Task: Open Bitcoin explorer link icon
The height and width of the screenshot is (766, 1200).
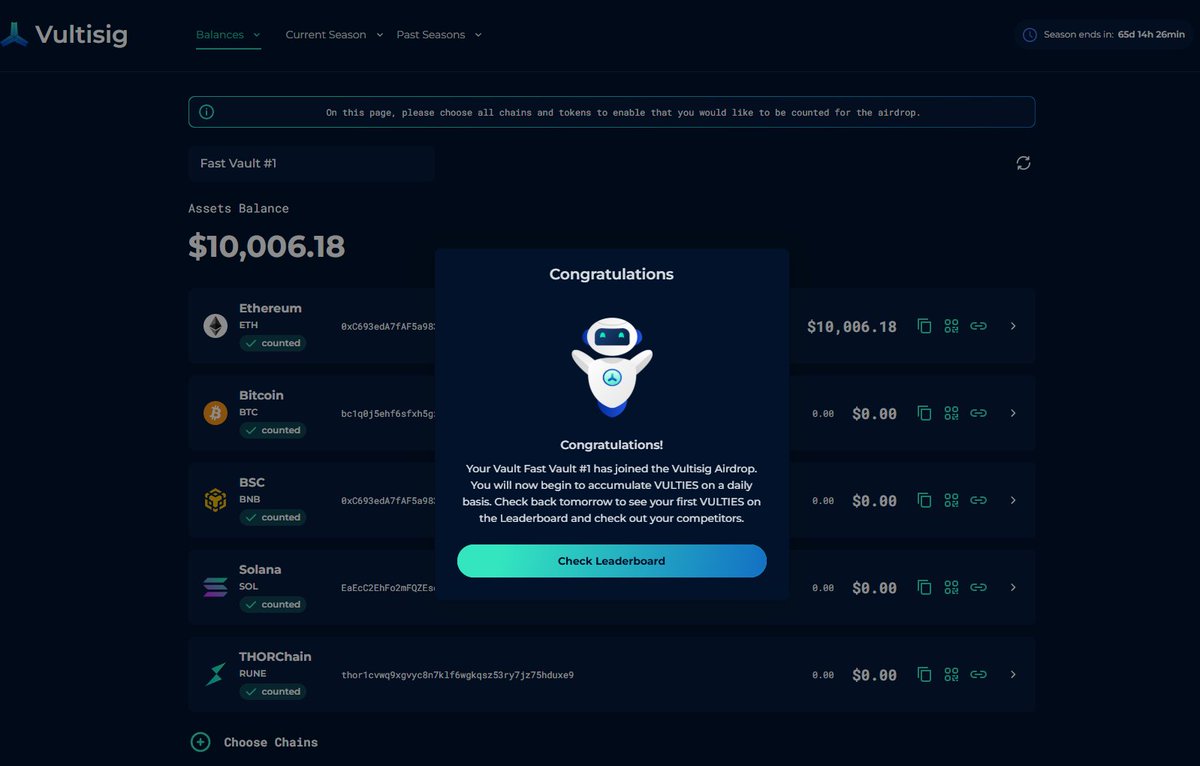Action: 979,413
